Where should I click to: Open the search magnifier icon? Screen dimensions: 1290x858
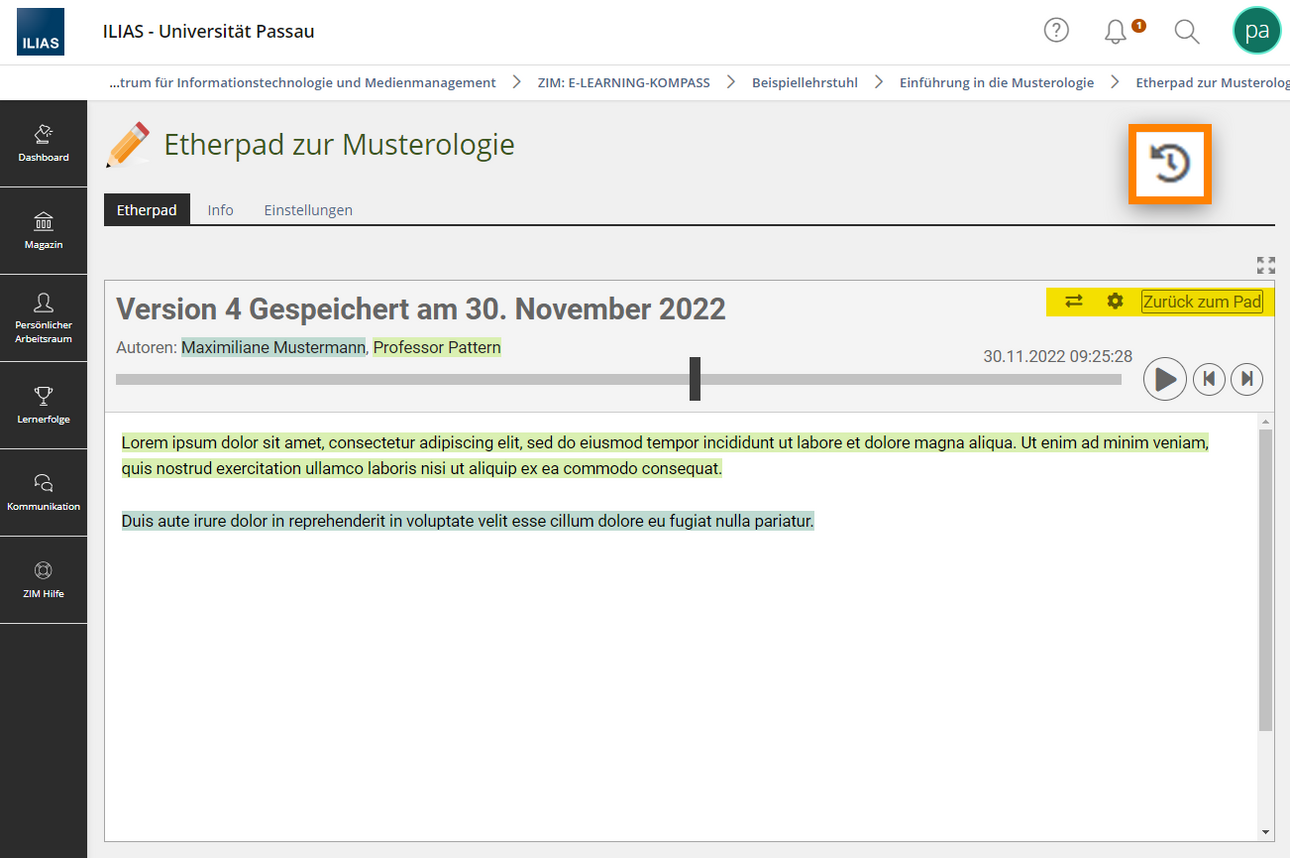[1187, 31]
